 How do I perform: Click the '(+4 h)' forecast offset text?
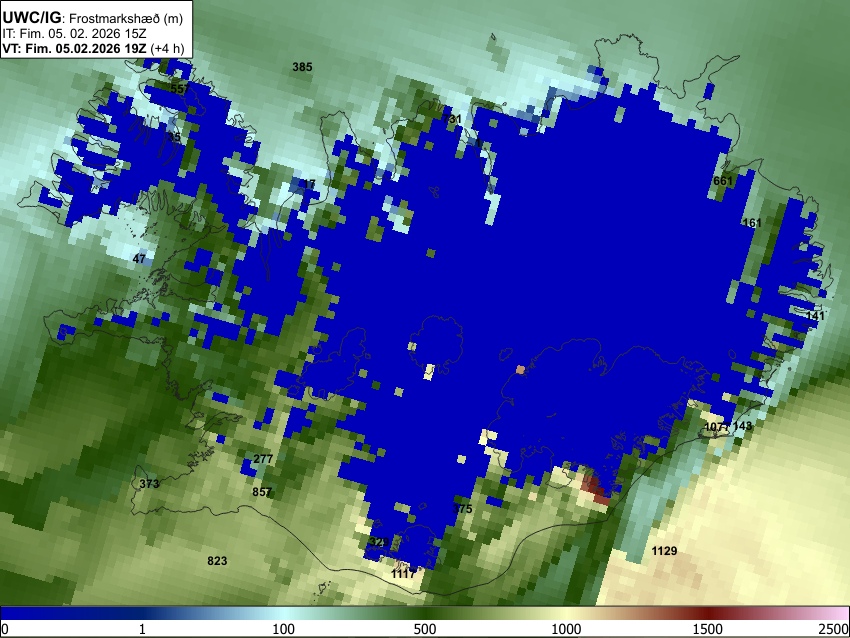(x=167, y=48)
